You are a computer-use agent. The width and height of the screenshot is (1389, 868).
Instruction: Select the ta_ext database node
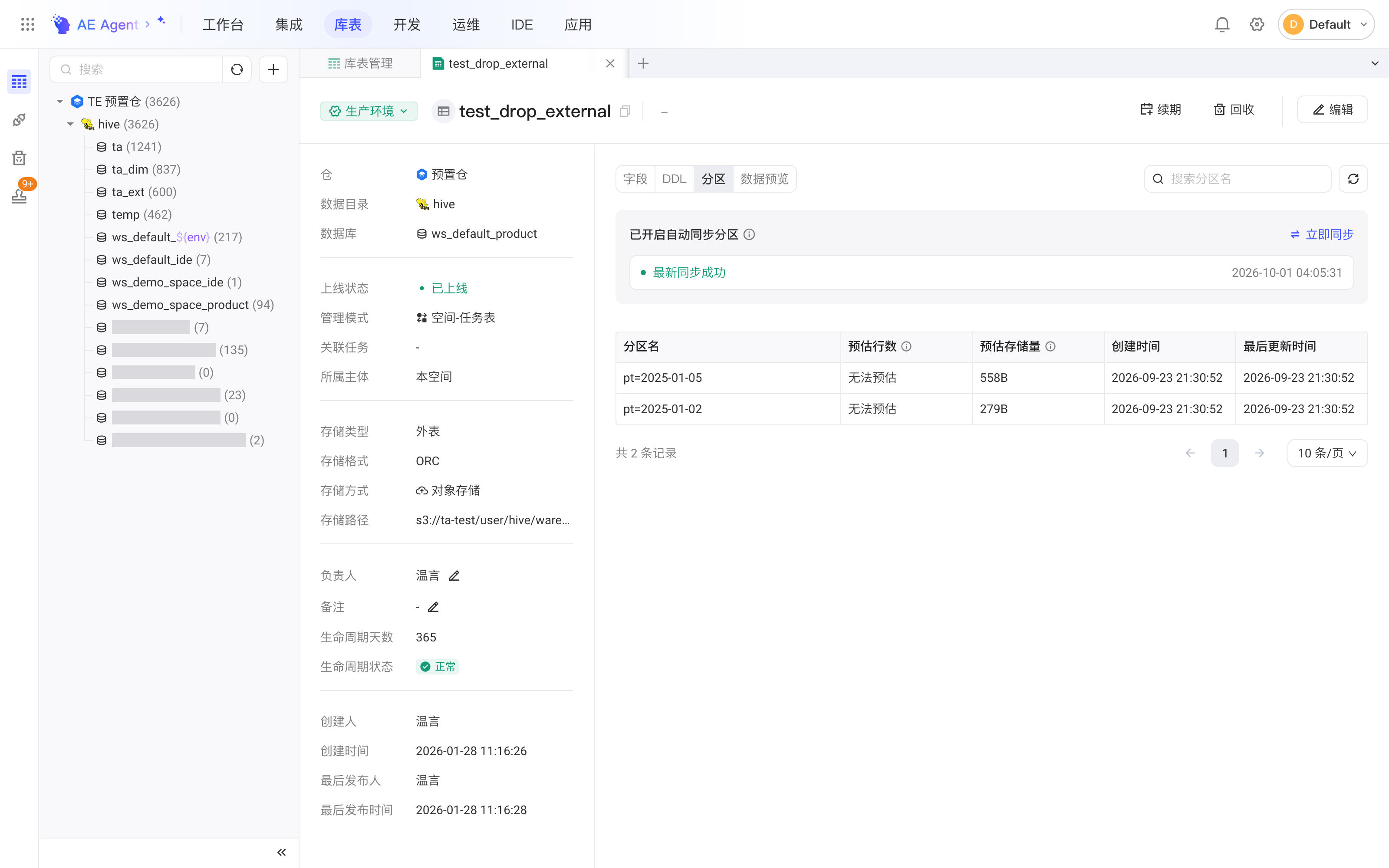tap(136, 192)
